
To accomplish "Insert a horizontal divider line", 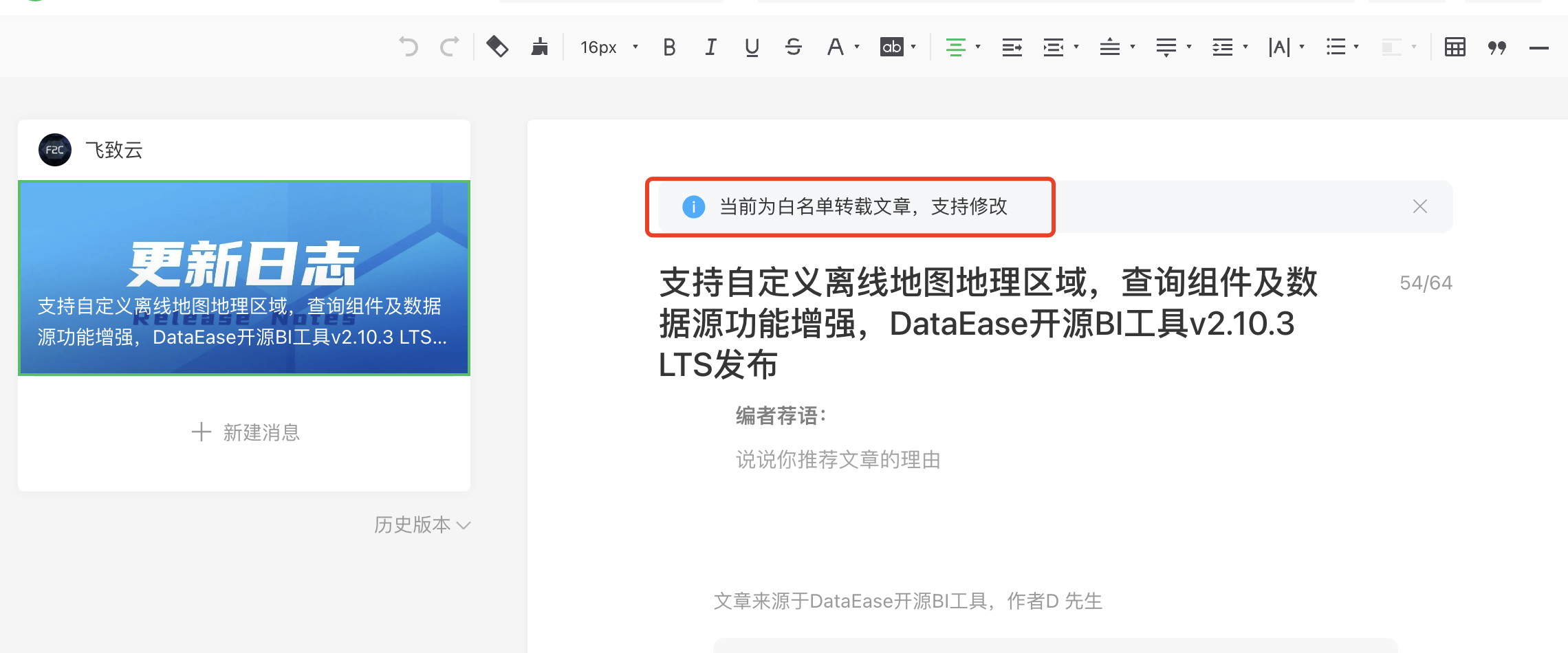I will (x=1539, y=47).
